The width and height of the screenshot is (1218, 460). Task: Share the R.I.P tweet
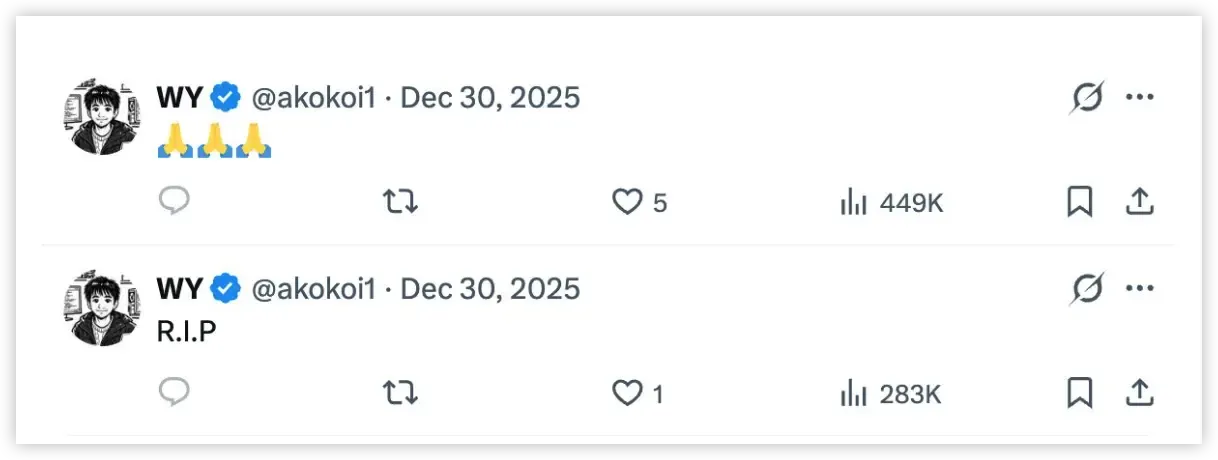point(1140,393)
